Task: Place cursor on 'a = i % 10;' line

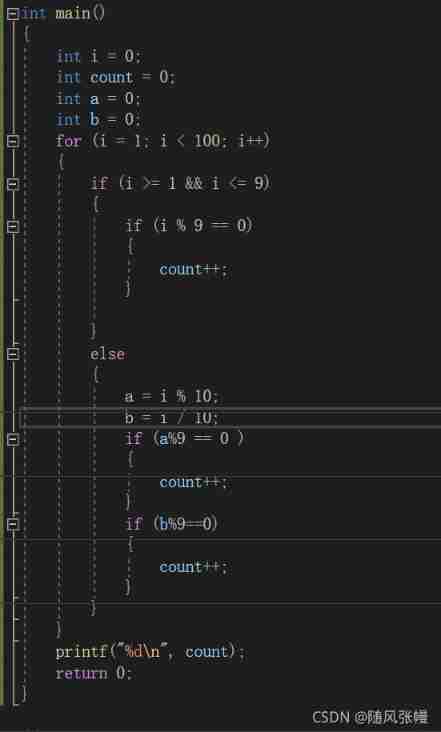Action: tap(171, 397)
